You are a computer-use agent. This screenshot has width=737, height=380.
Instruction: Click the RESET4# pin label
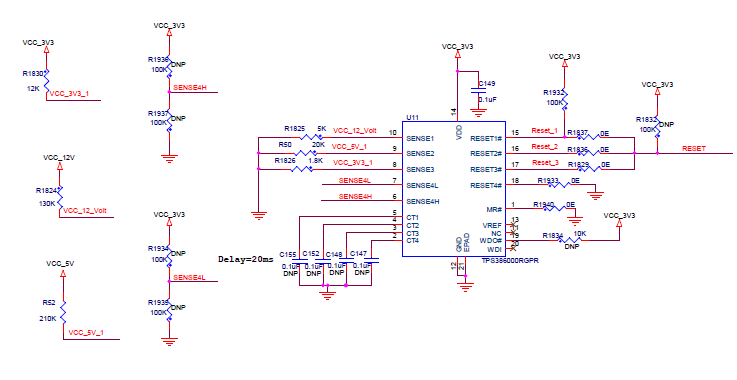point(486,186)
